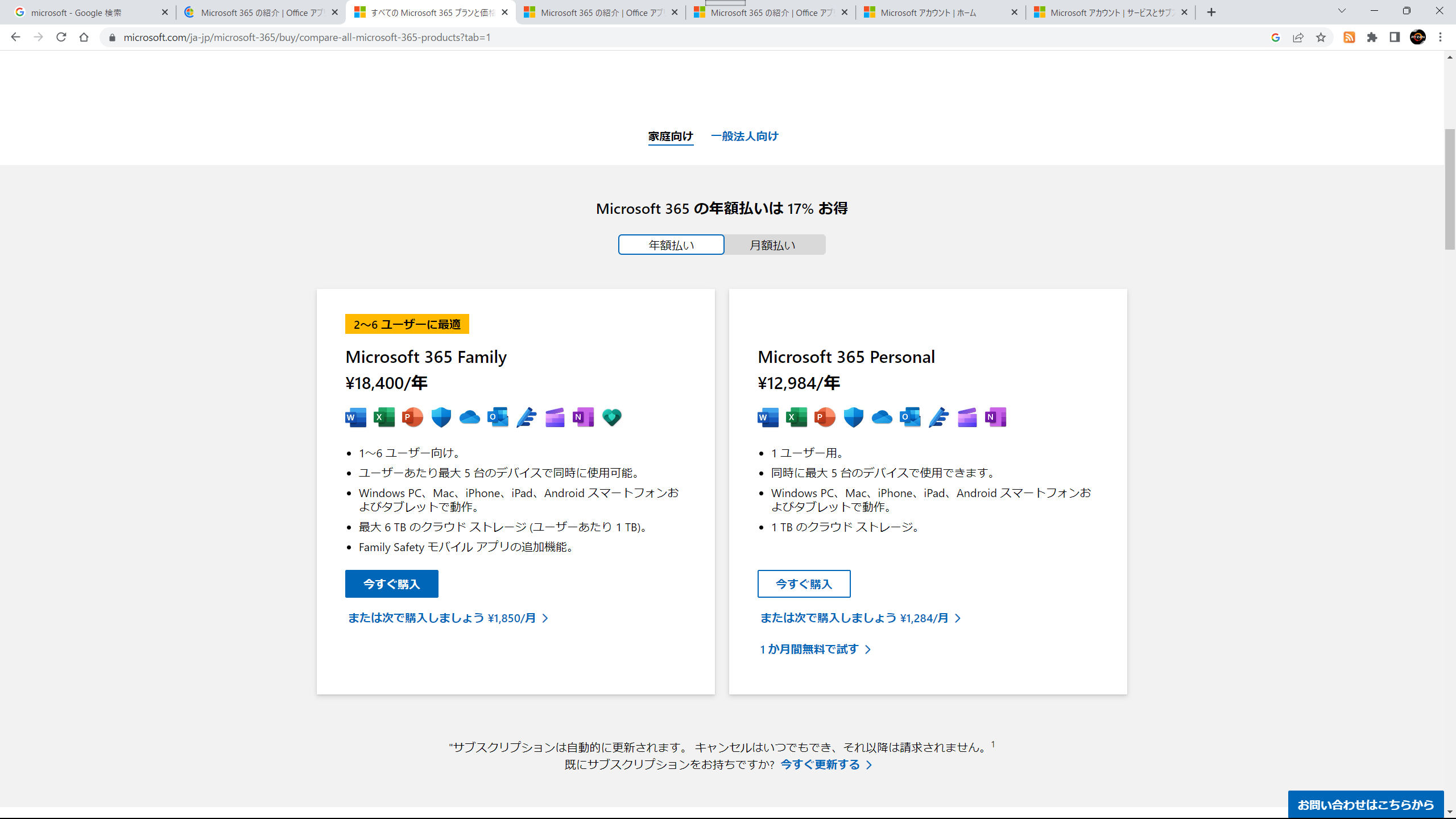Click the Outlook icon in Personal plan

click(911, 417)
